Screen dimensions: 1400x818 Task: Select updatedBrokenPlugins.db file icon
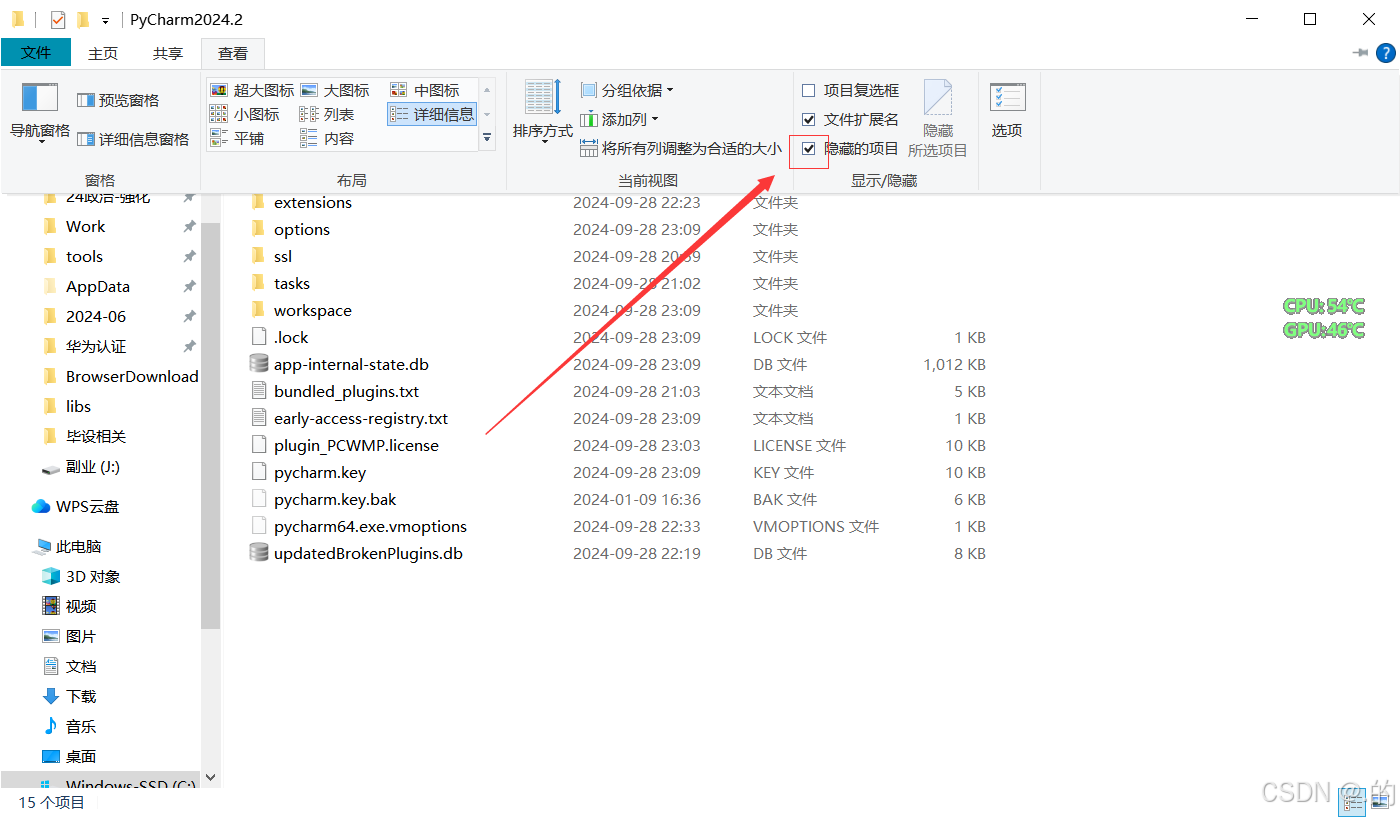point(259,553)
